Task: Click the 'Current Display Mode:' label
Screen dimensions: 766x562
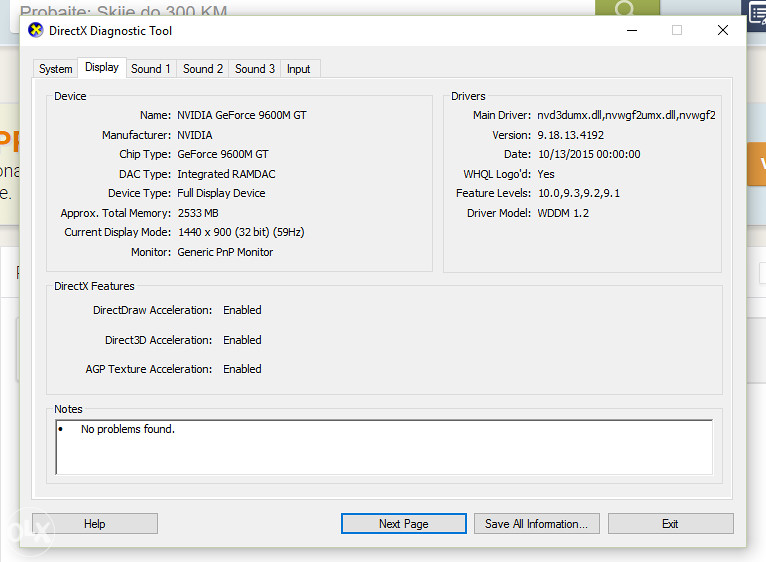Action: [118, 232]
